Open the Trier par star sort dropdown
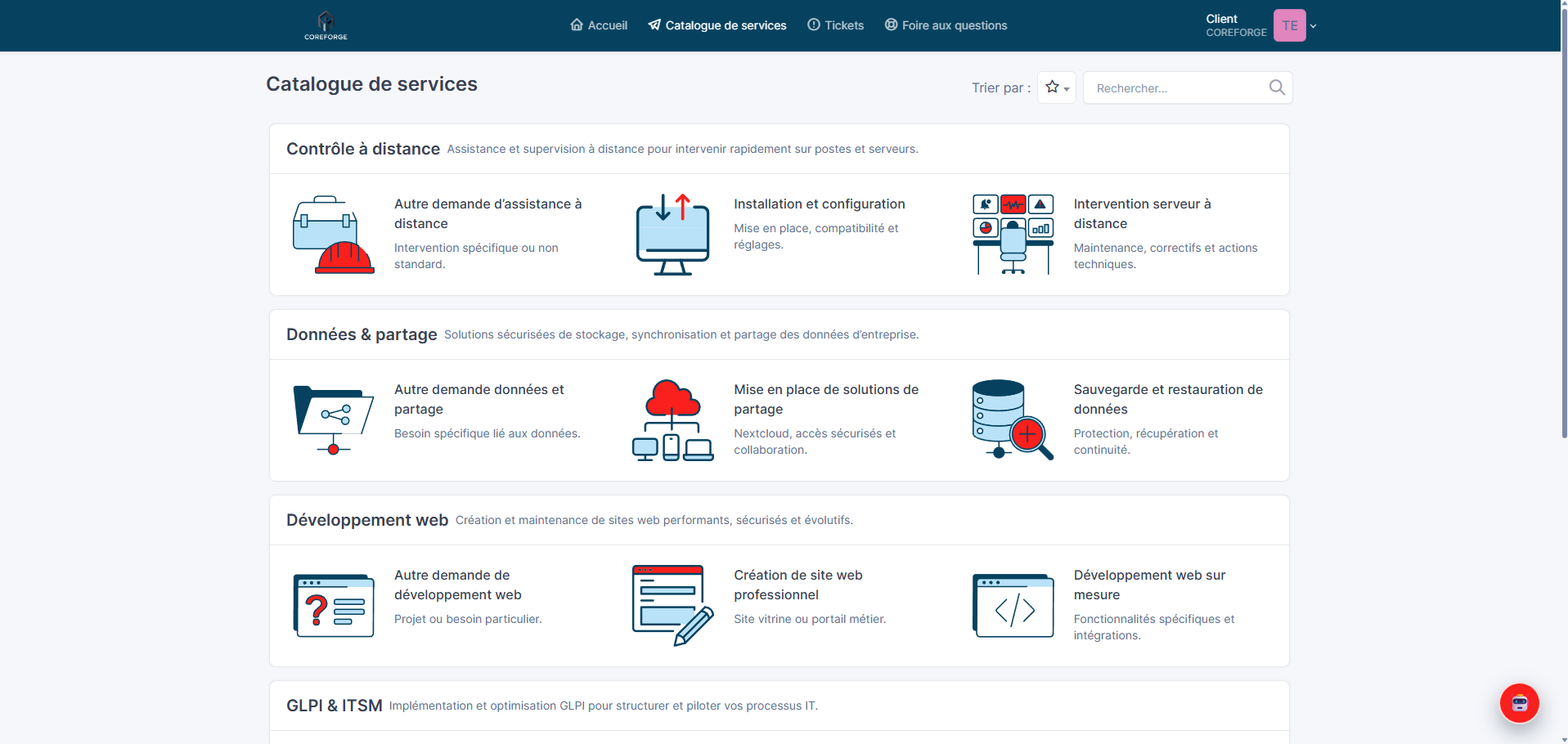 (x=1056, y=87)
